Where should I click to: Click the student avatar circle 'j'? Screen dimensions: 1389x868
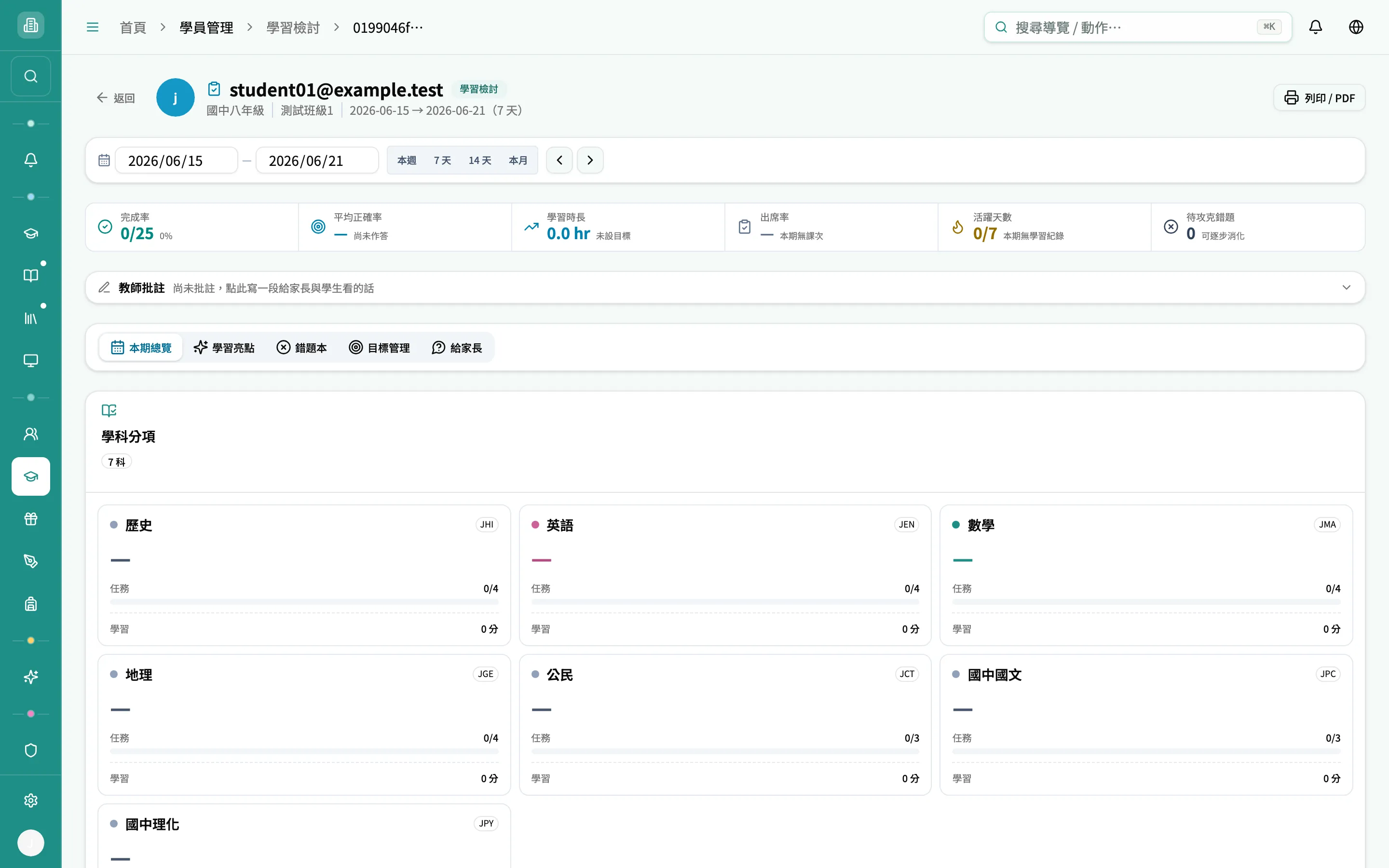pyautogui.click(x=175, y=97)
